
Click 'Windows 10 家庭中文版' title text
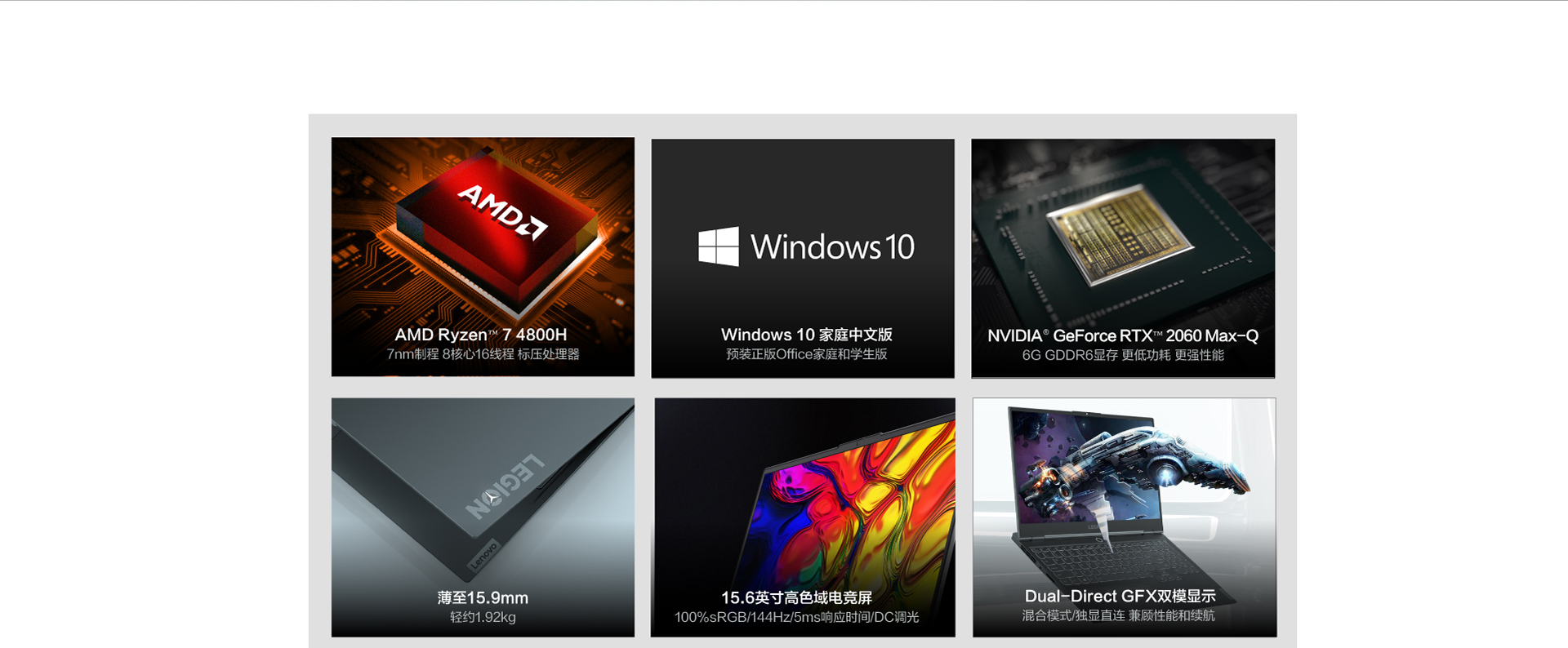(x=806, y=335)
